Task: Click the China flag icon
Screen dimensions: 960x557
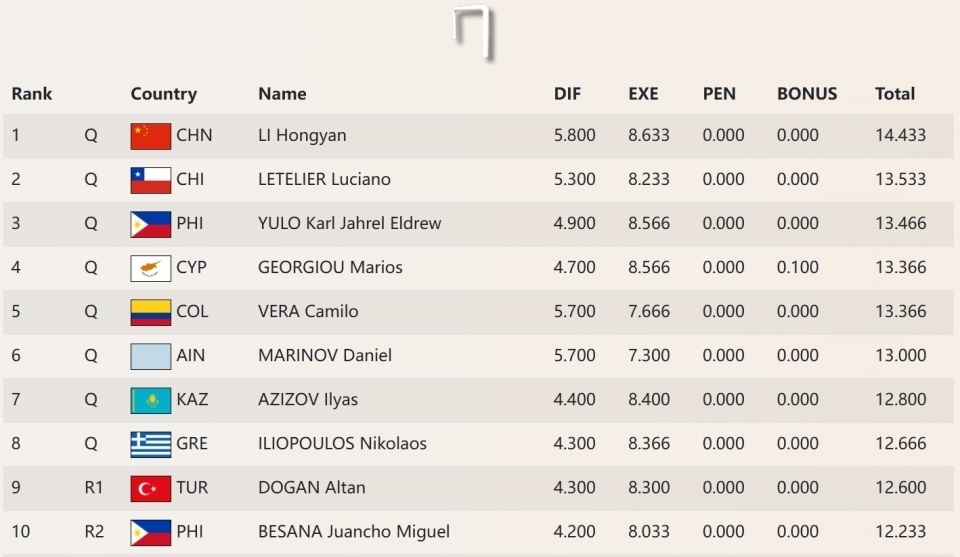Action: [x=150, y=136]
